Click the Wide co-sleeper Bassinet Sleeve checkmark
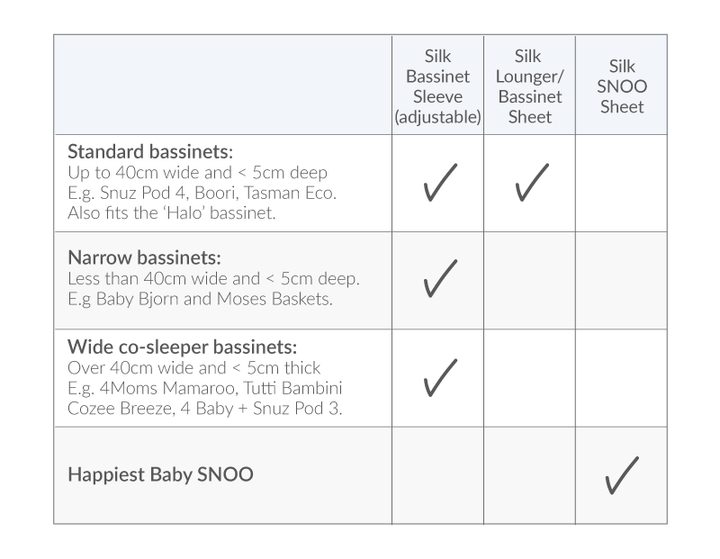 point(439,377)
